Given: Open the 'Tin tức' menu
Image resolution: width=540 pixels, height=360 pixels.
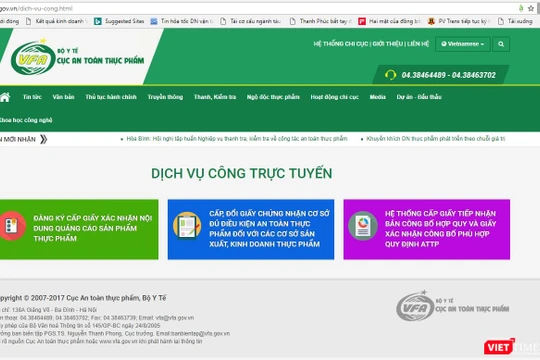Looking at the screenshot, I should tap(32, 97).
